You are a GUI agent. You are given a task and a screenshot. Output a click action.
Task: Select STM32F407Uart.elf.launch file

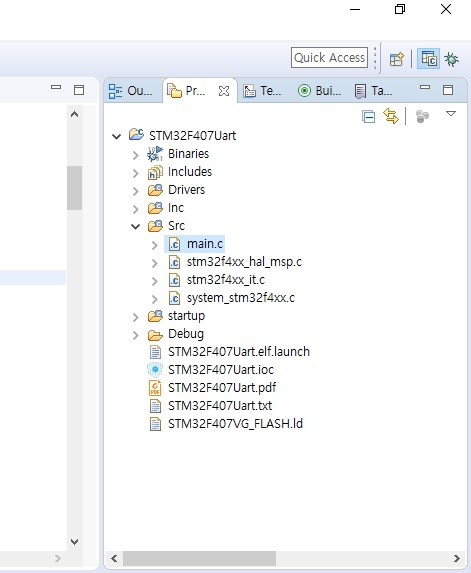239,352
